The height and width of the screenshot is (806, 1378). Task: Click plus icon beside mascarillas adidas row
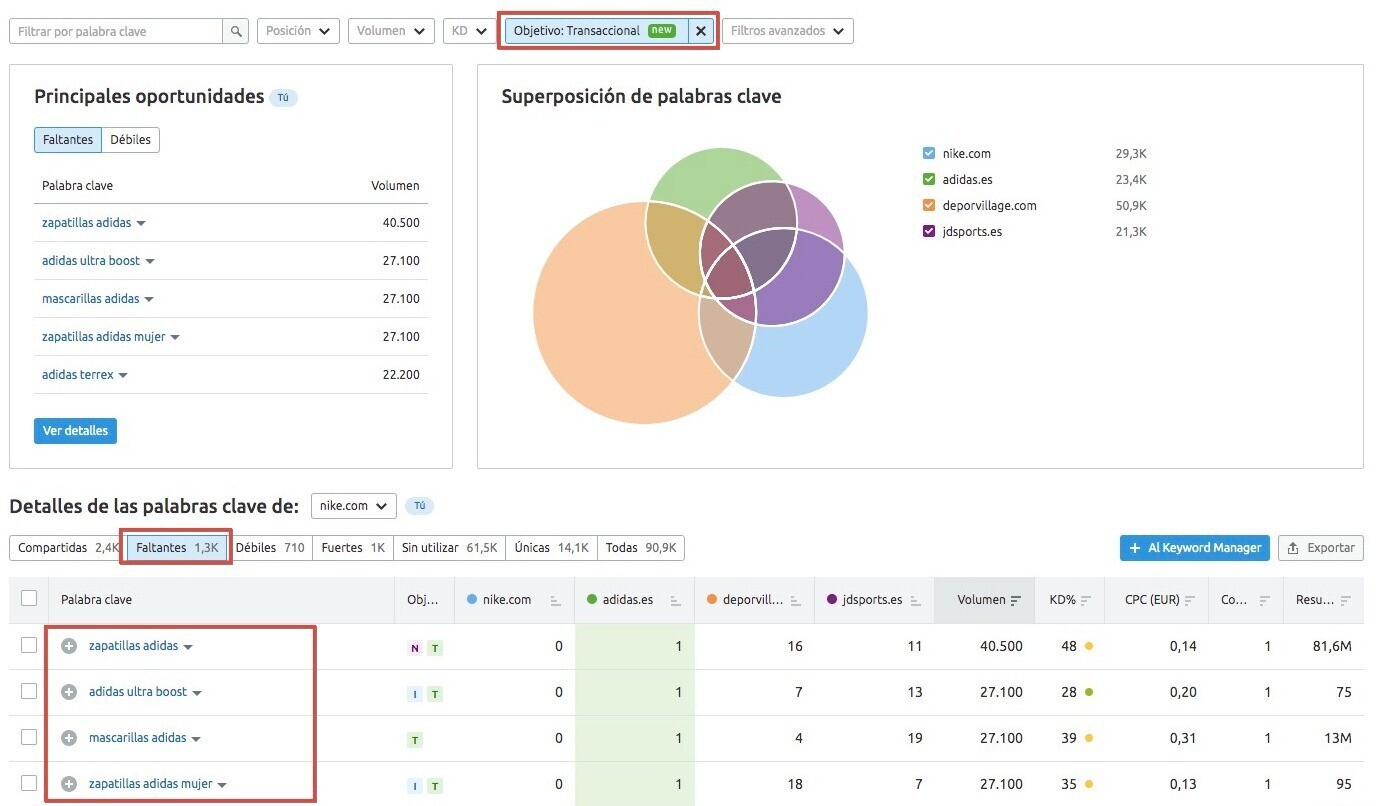pos(69,738)
